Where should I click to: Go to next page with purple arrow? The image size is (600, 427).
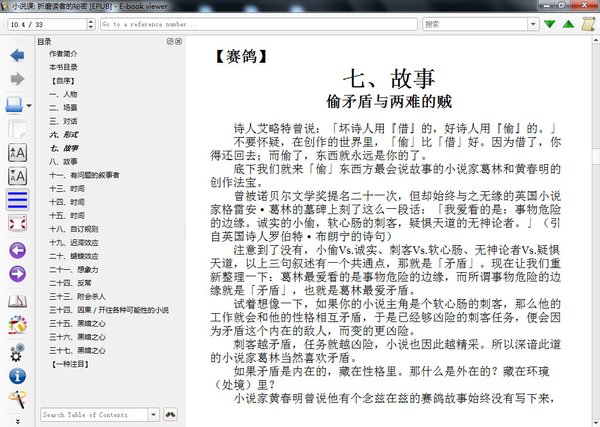16,275
